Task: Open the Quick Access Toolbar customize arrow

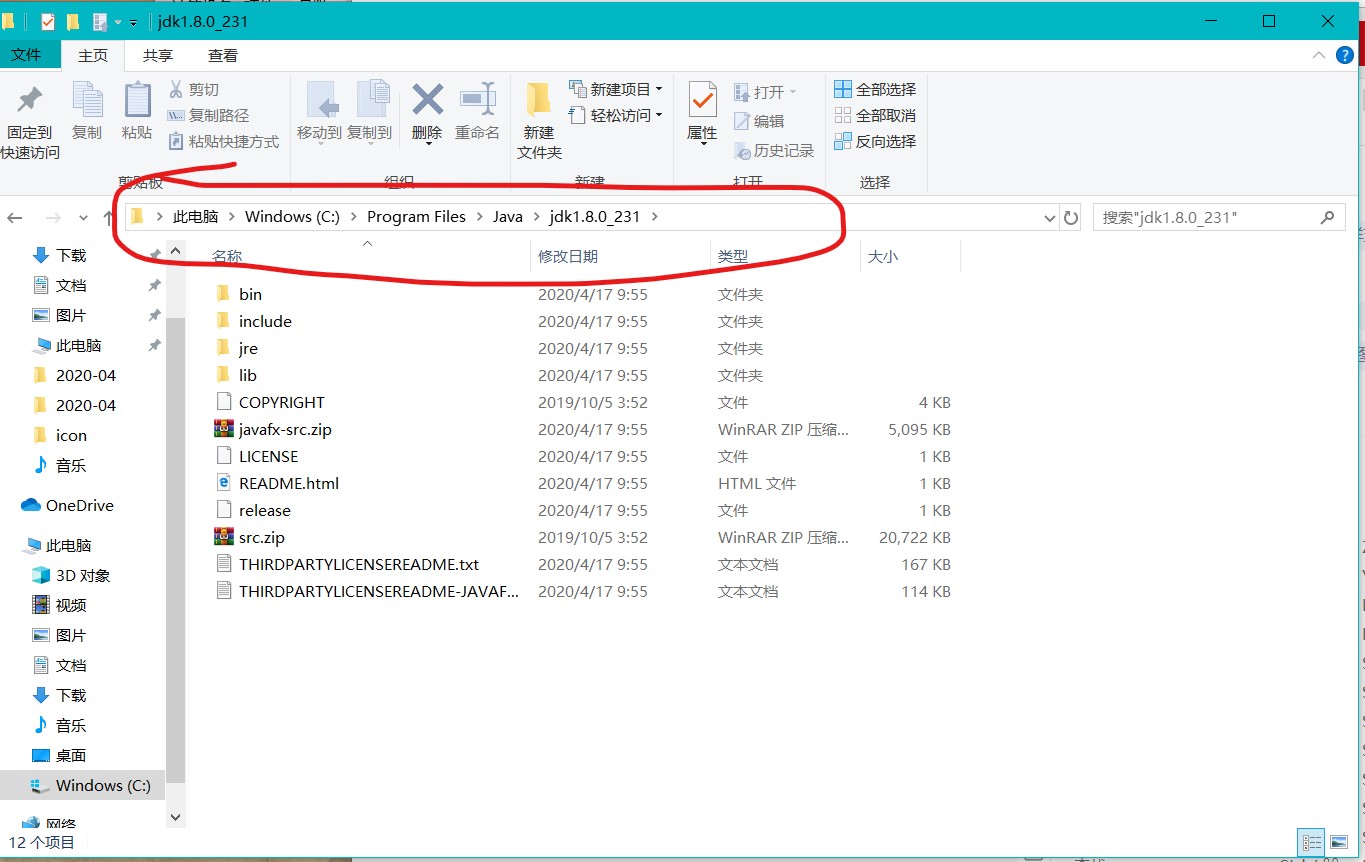Action: click(133, 21)
